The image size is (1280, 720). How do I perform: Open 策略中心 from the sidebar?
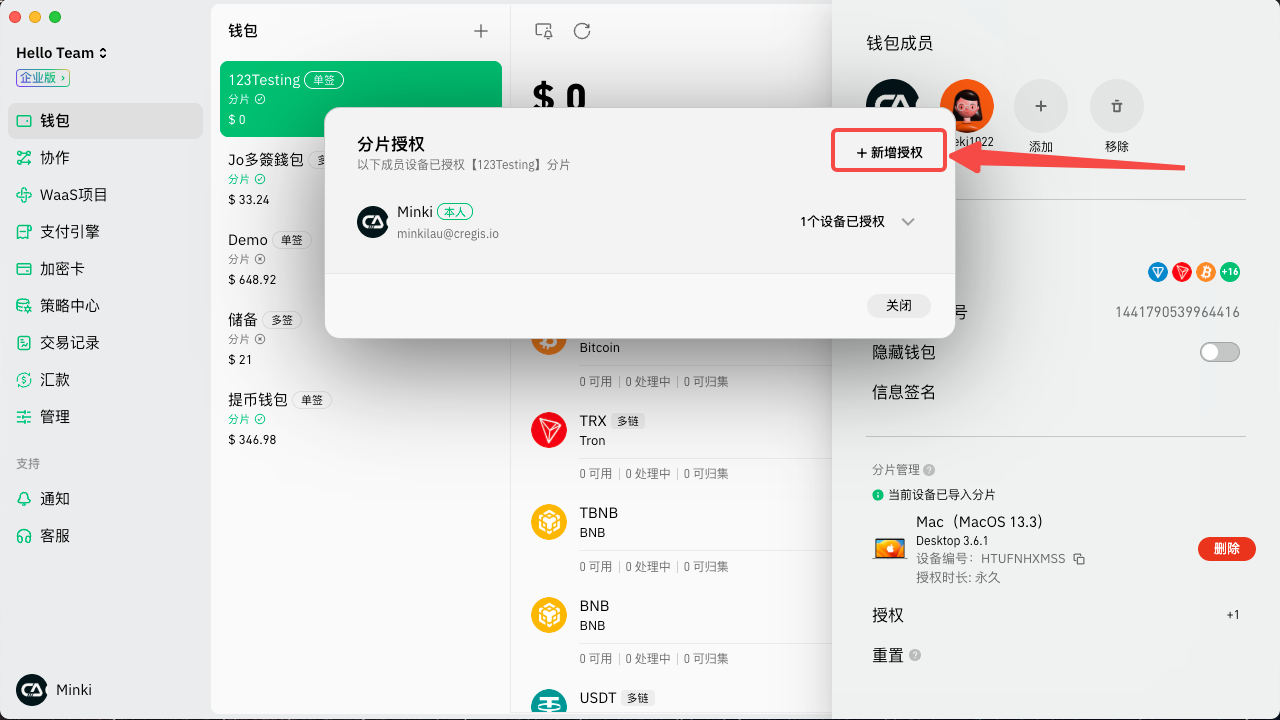pyautogui.click(x=70, y=306)
